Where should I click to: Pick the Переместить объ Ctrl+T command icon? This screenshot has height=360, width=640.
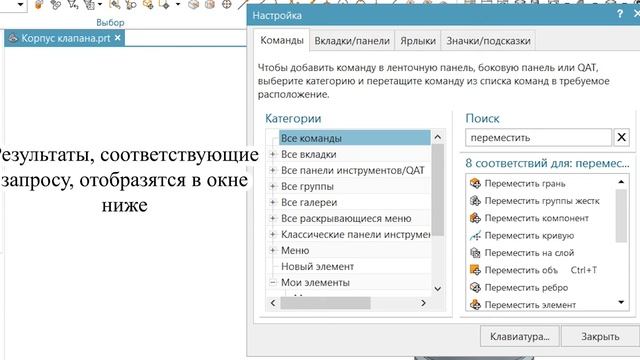pos(475,270)
